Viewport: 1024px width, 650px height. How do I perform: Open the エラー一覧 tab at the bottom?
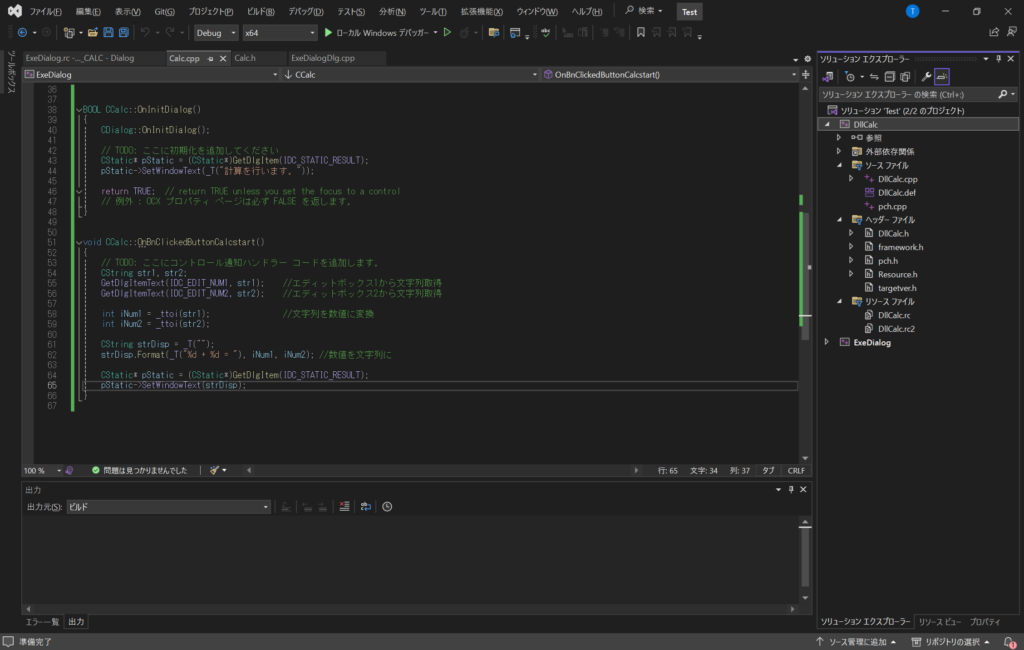click(43, 621)
